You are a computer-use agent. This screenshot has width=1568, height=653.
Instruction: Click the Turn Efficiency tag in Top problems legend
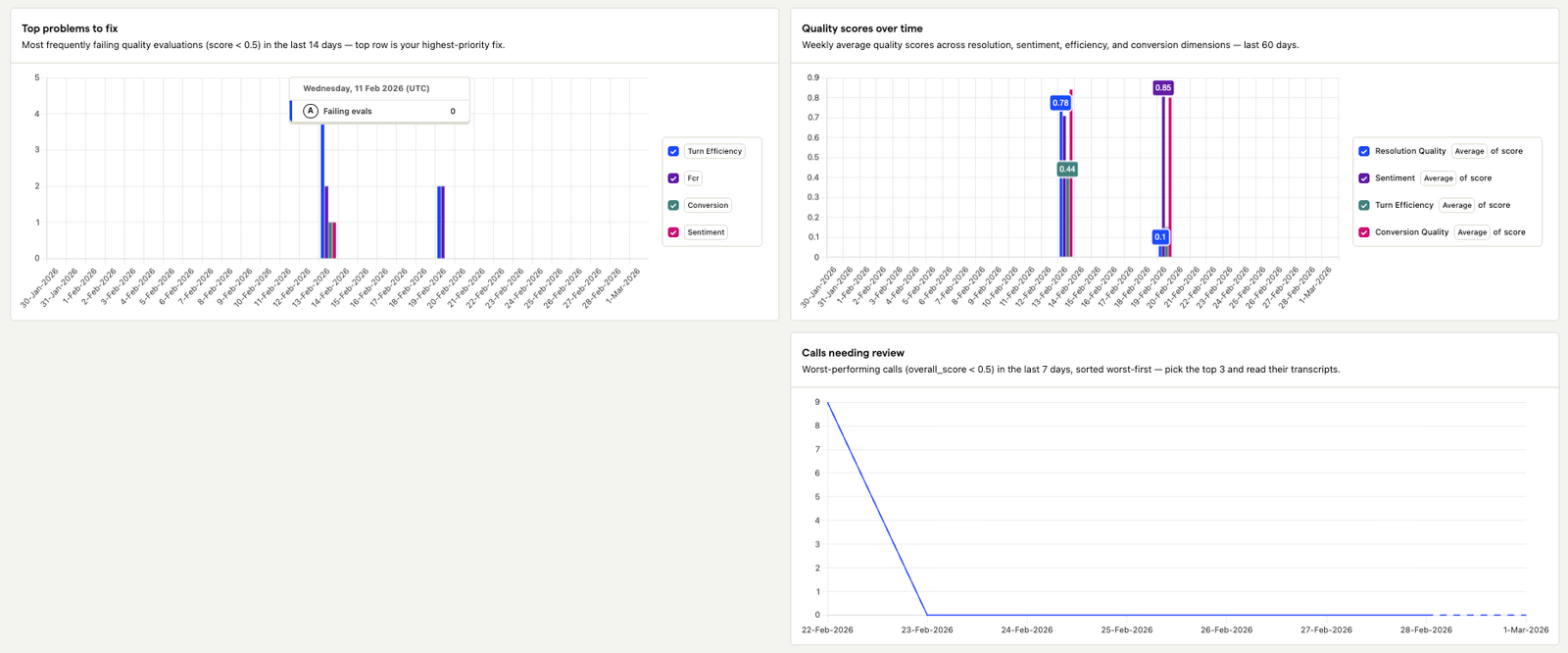click(714, 151)
